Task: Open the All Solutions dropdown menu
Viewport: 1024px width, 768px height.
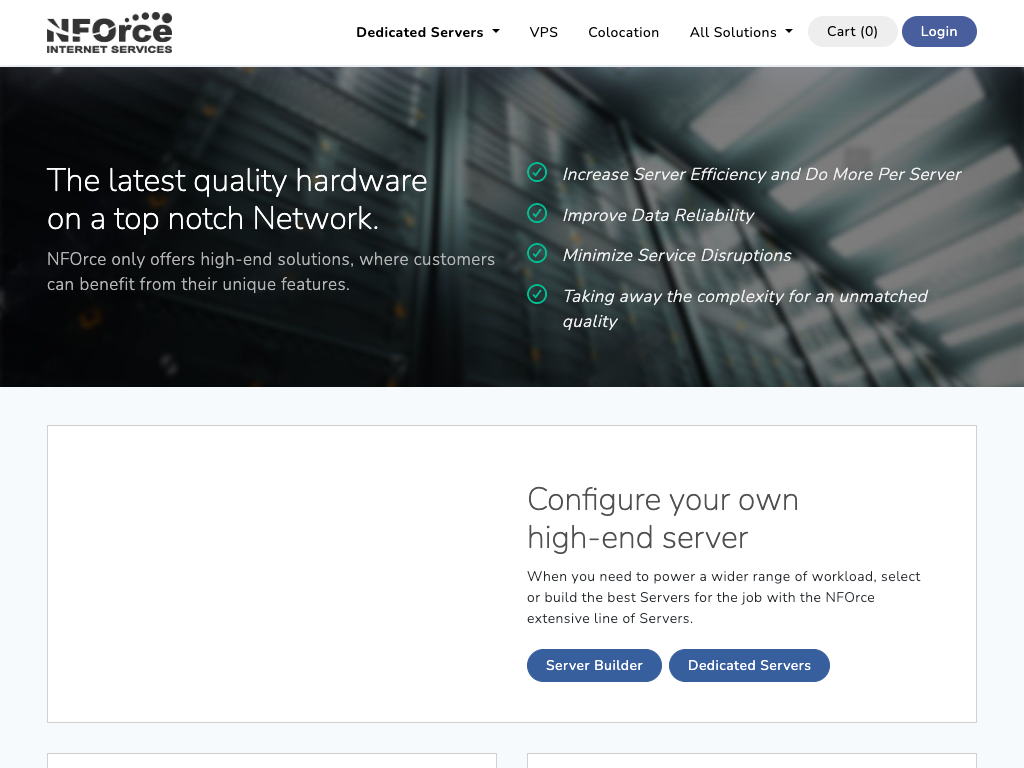Action: pyautogui.click(x=740, y=32)
